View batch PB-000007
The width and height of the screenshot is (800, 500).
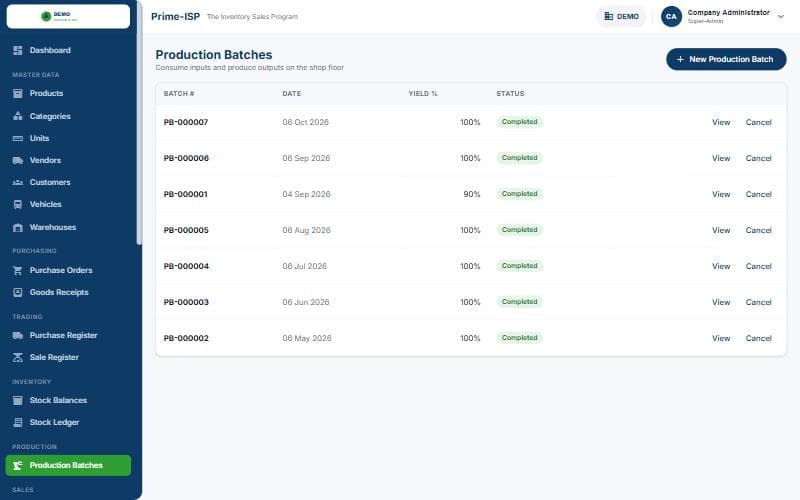pyautogui.click(x=721, y=122)
